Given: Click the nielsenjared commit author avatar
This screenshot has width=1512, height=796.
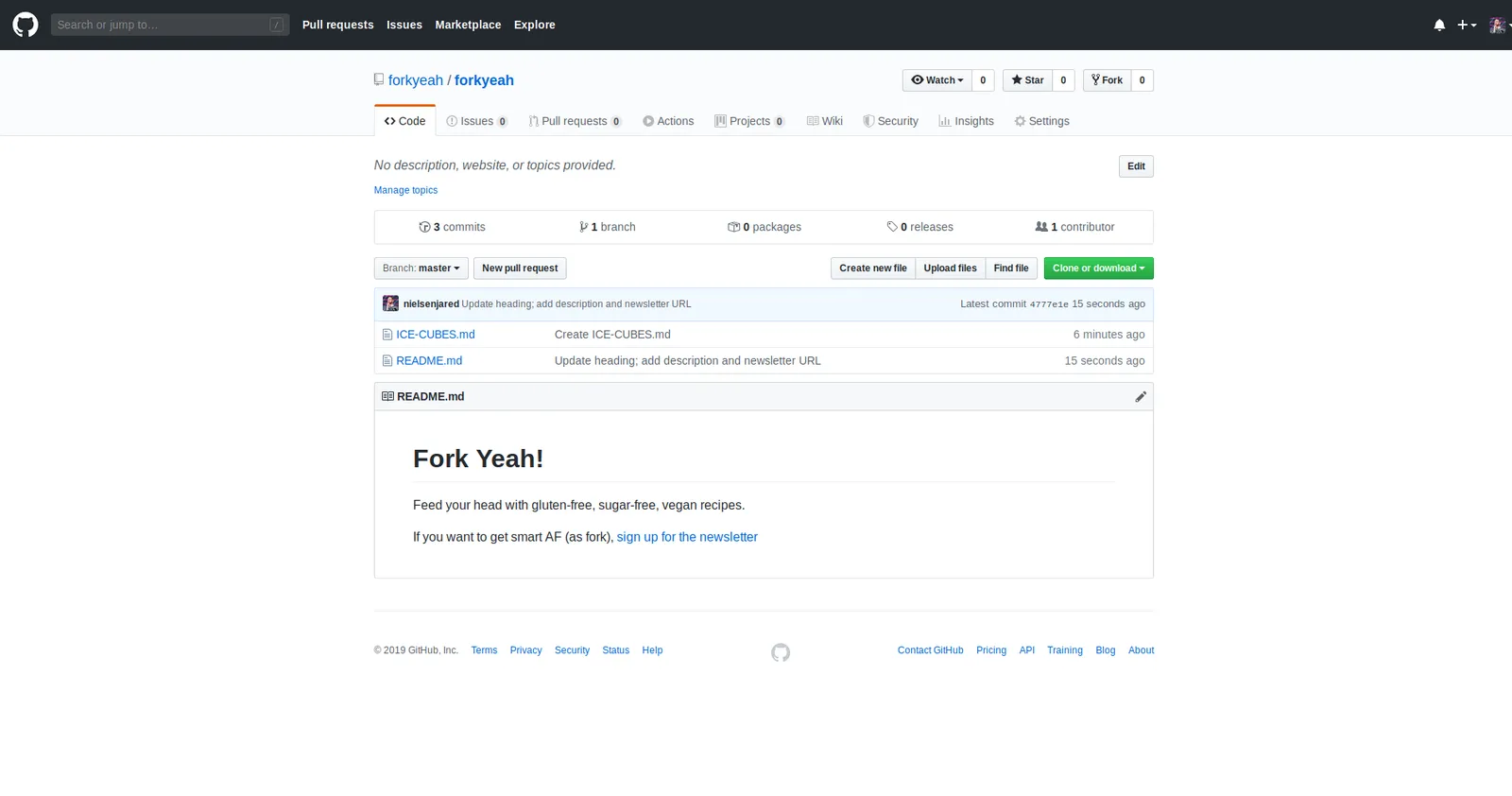Looking at the screenshot, I should tap(390, 303).
